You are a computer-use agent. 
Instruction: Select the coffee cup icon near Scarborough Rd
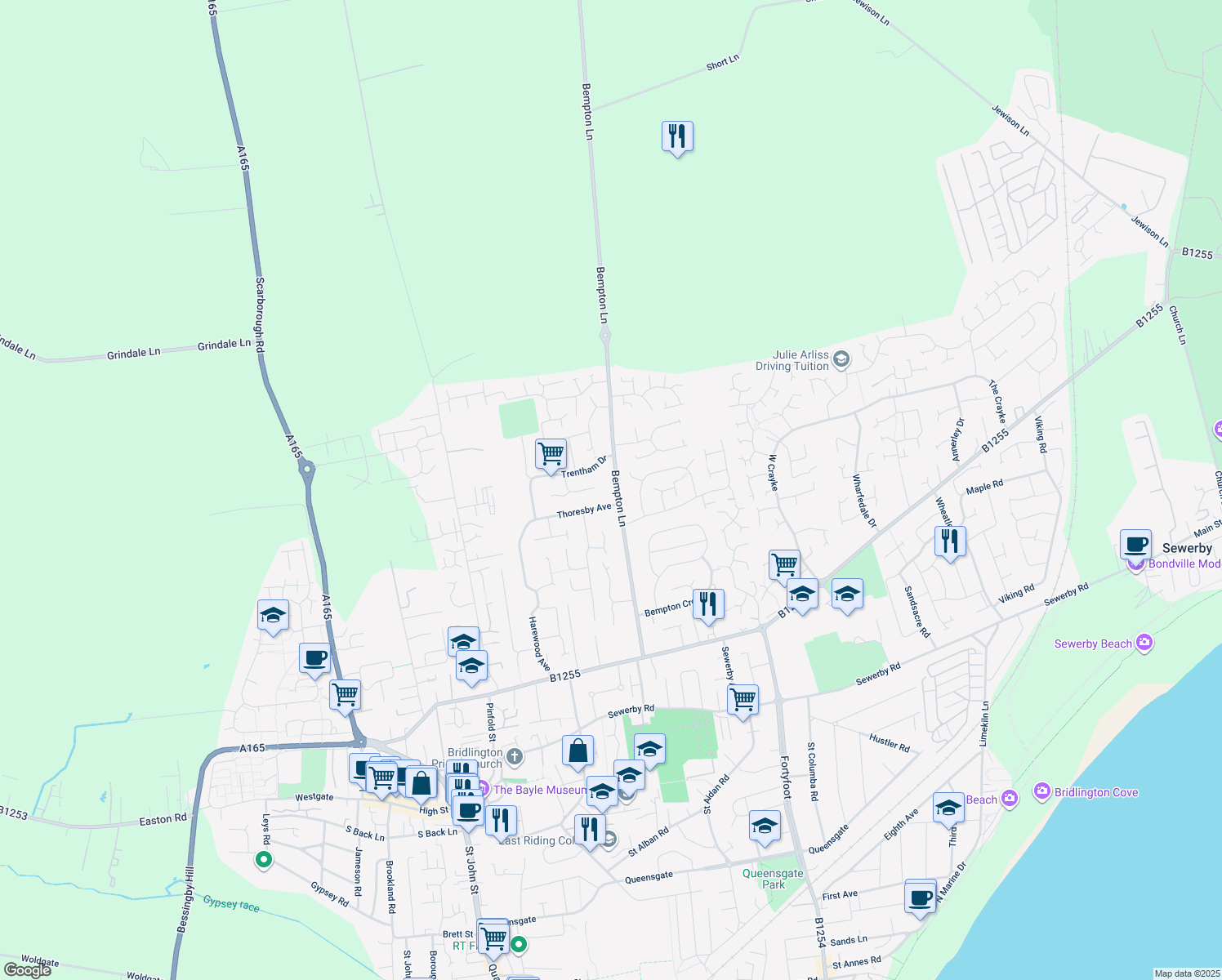[x=314, y=659]
